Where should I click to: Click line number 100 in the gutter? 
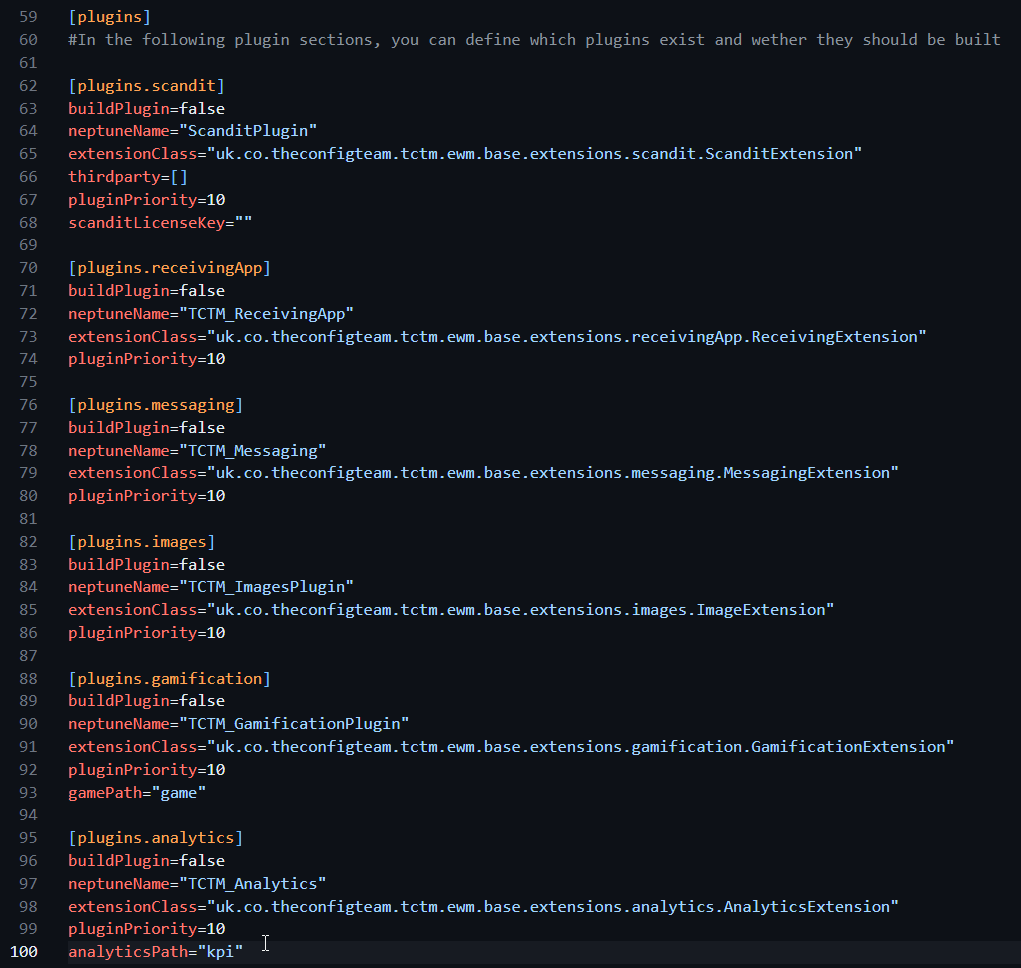(24, 952)
